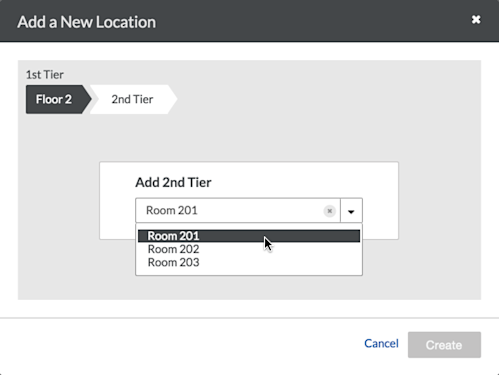Collapse the 2nd Tier dropdown arrow
This screenshot has width=499, height=375.
coord(351,211)
